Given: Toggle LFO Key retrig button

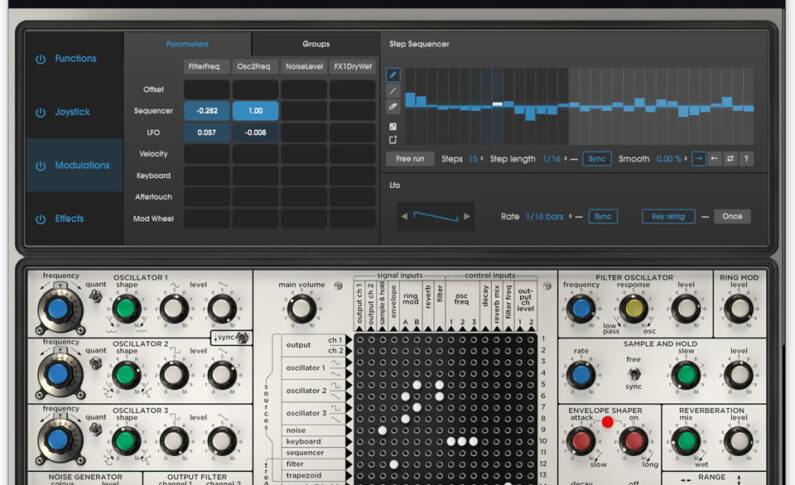Looking at the screenshot, I should tap(668, 216).
